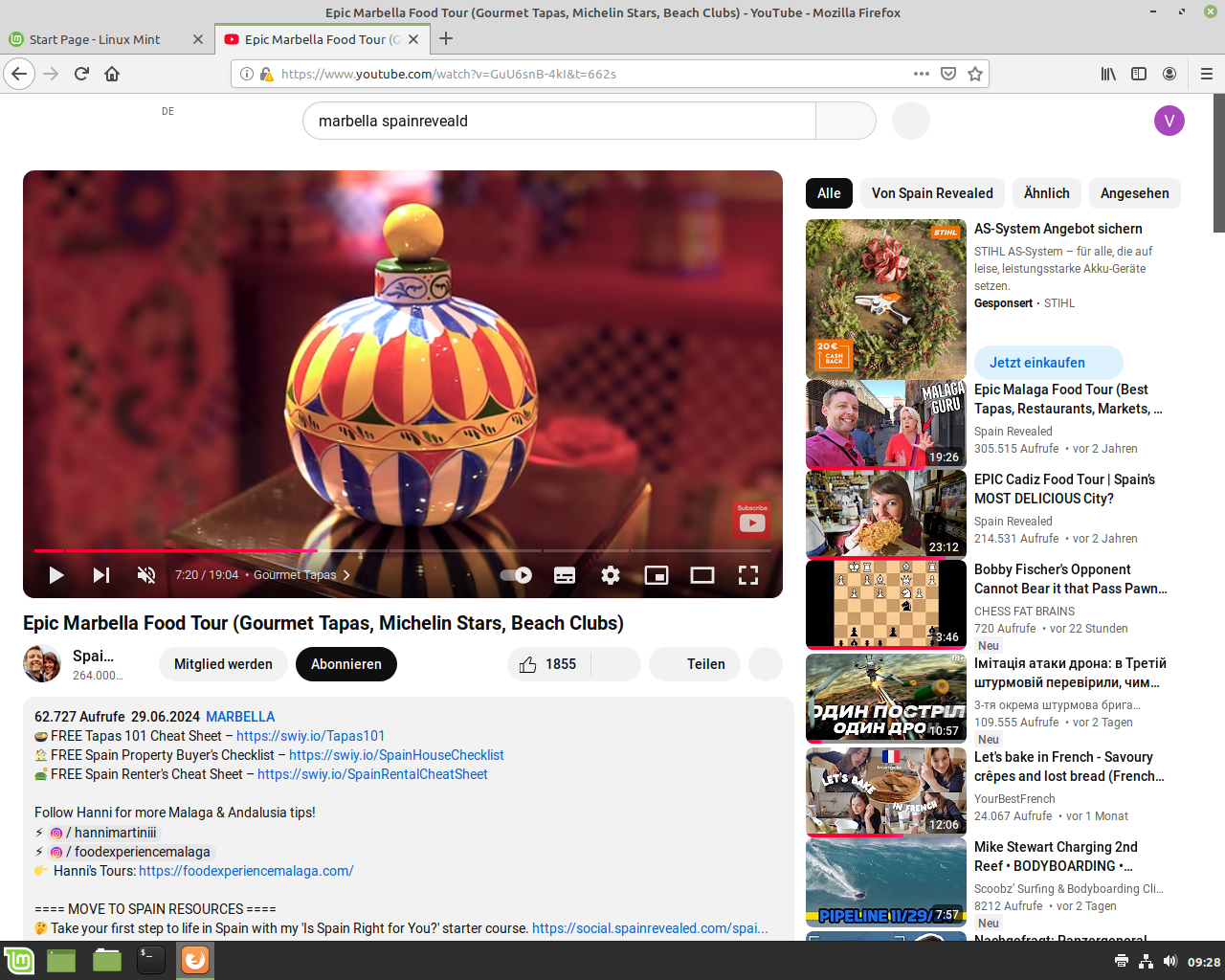
Task: Select the Angesehen filter chip
Action: (x=1135, y=193)
